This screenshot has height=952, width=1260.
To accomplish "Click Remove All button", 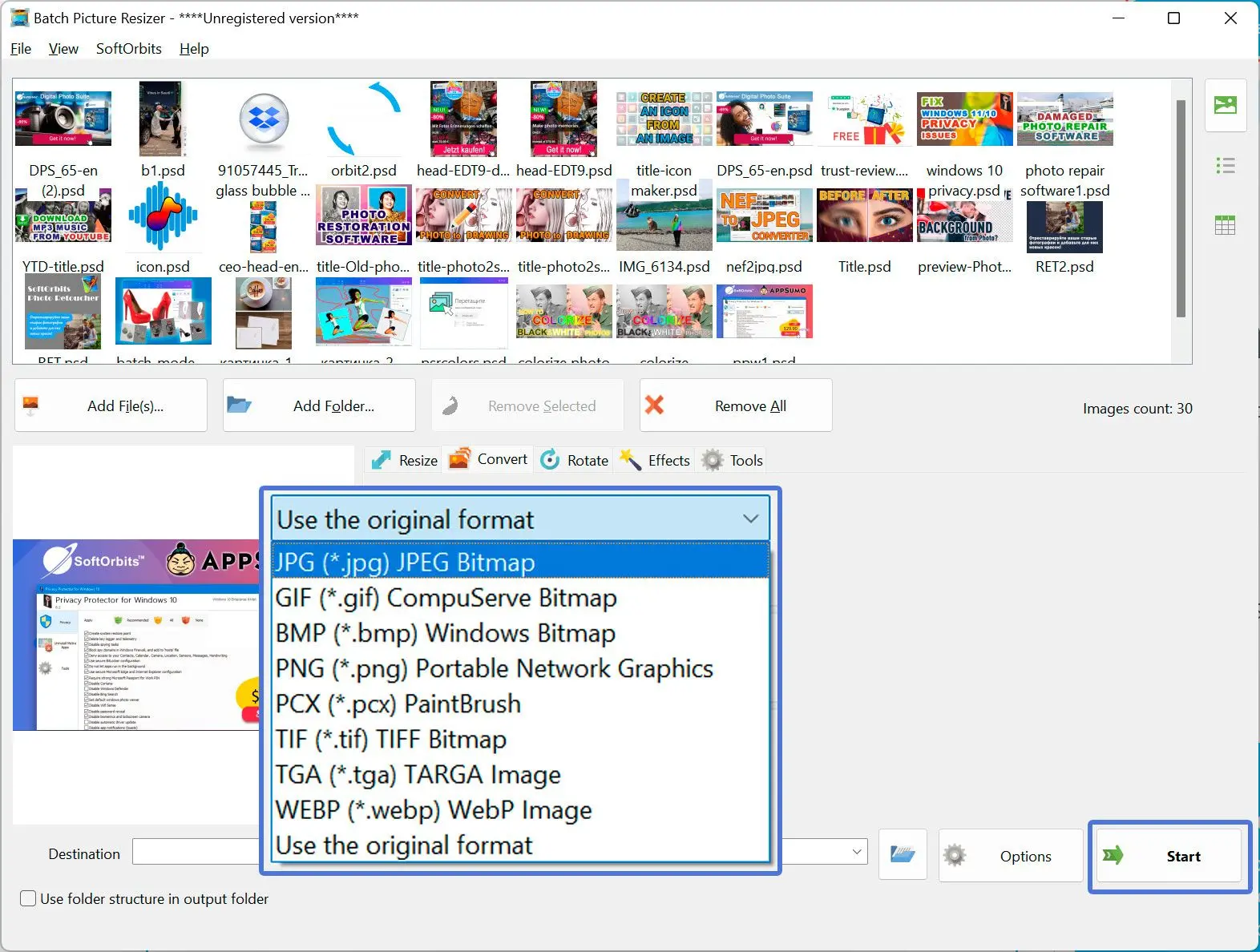I will [x=736, y=405].
